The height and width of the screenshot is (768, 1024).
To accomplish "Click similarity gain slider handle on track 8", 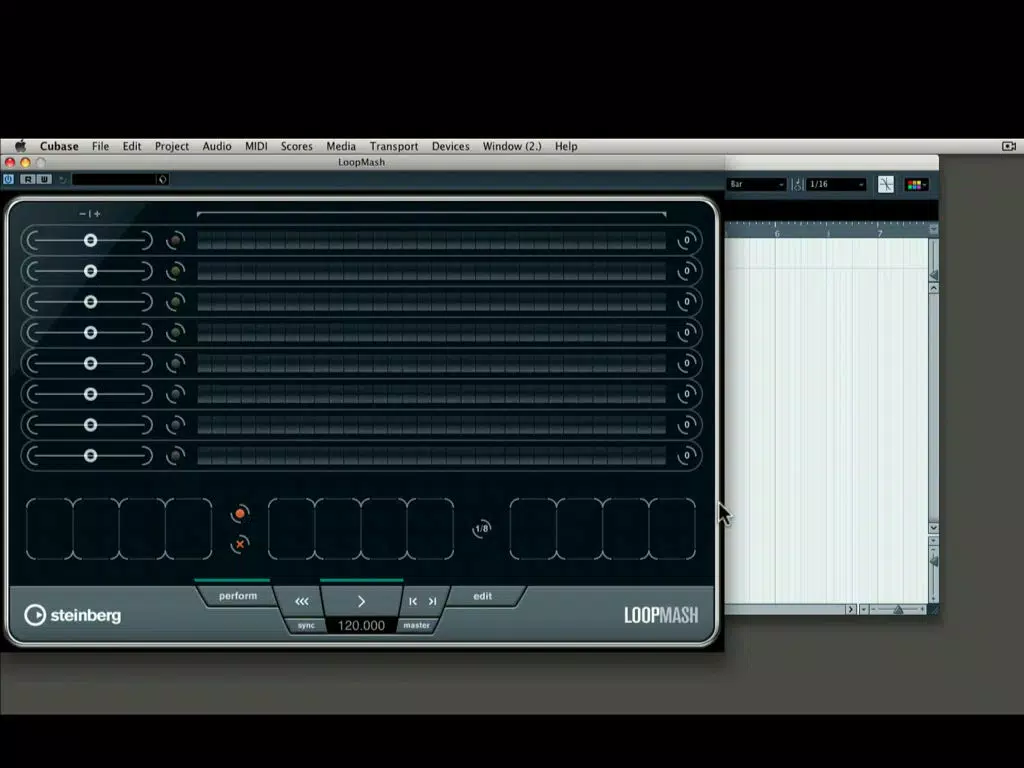I will point(90,456).
